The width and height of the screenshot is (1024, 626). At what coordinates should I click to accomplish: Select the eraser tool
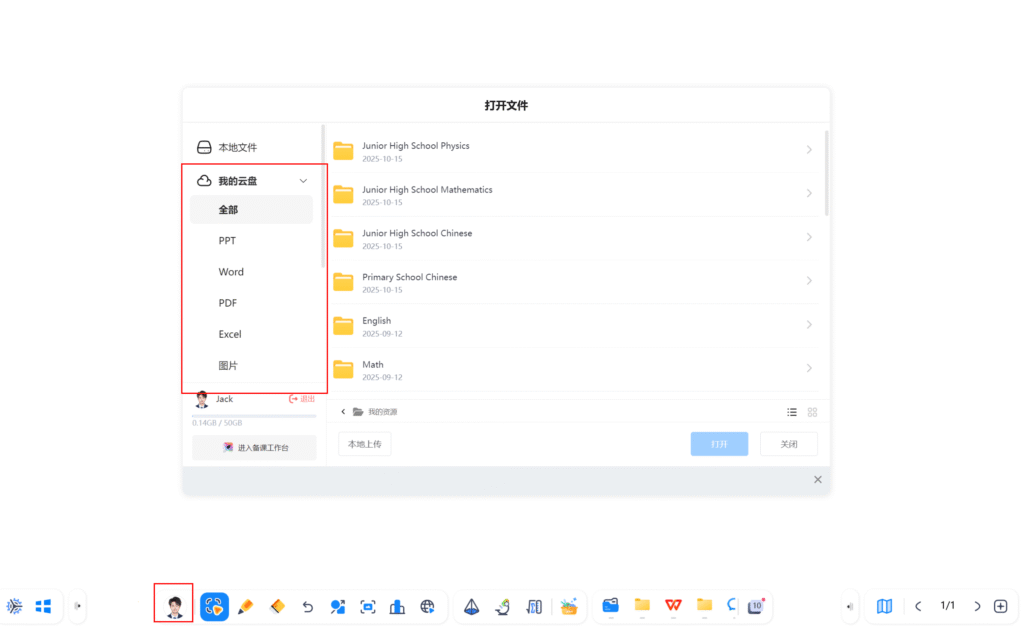pyautogui.click(x=277, y=606)
